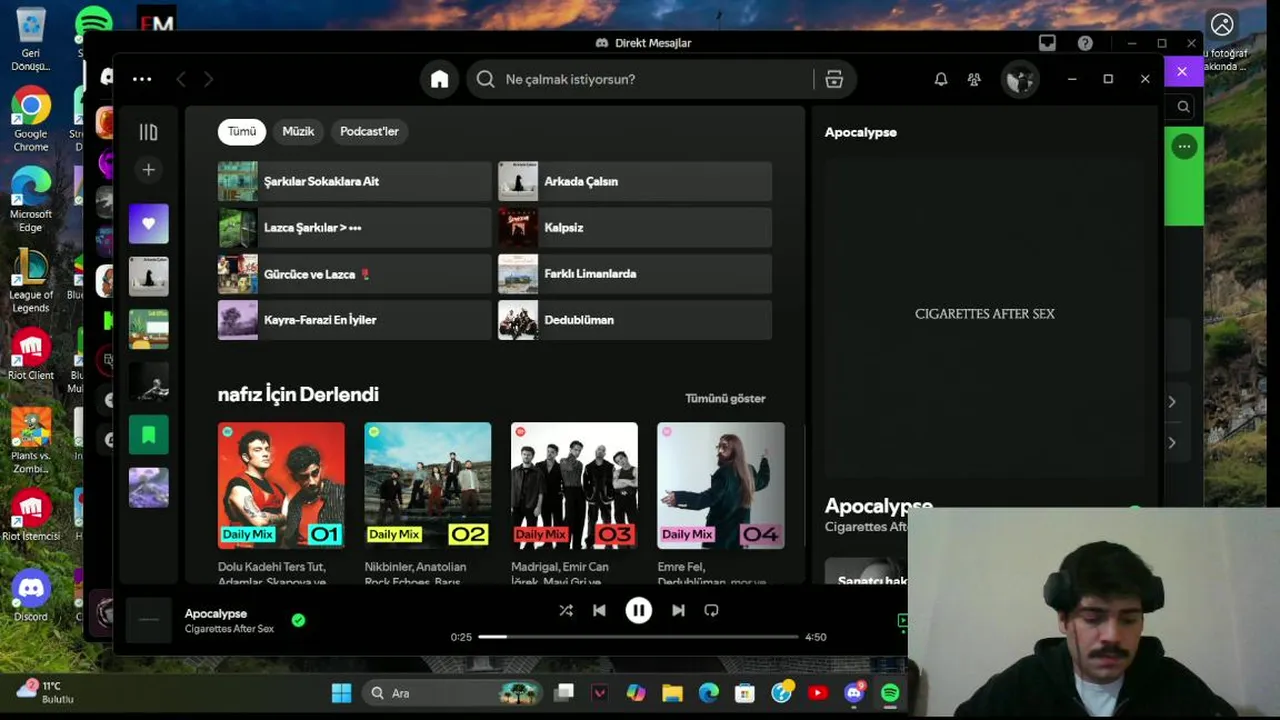Seek within song progress bar
Viewport: 1280px width, 720px height.
coord(638,636)
